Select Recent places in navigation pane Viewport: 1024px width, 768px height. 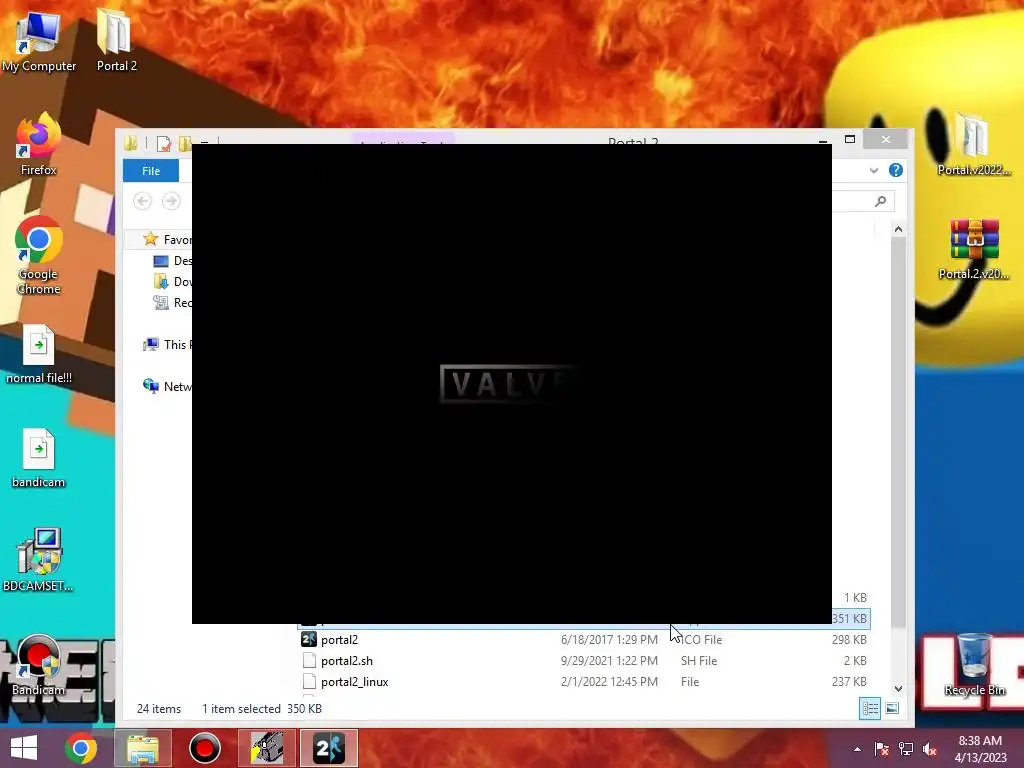pos(172,302)
